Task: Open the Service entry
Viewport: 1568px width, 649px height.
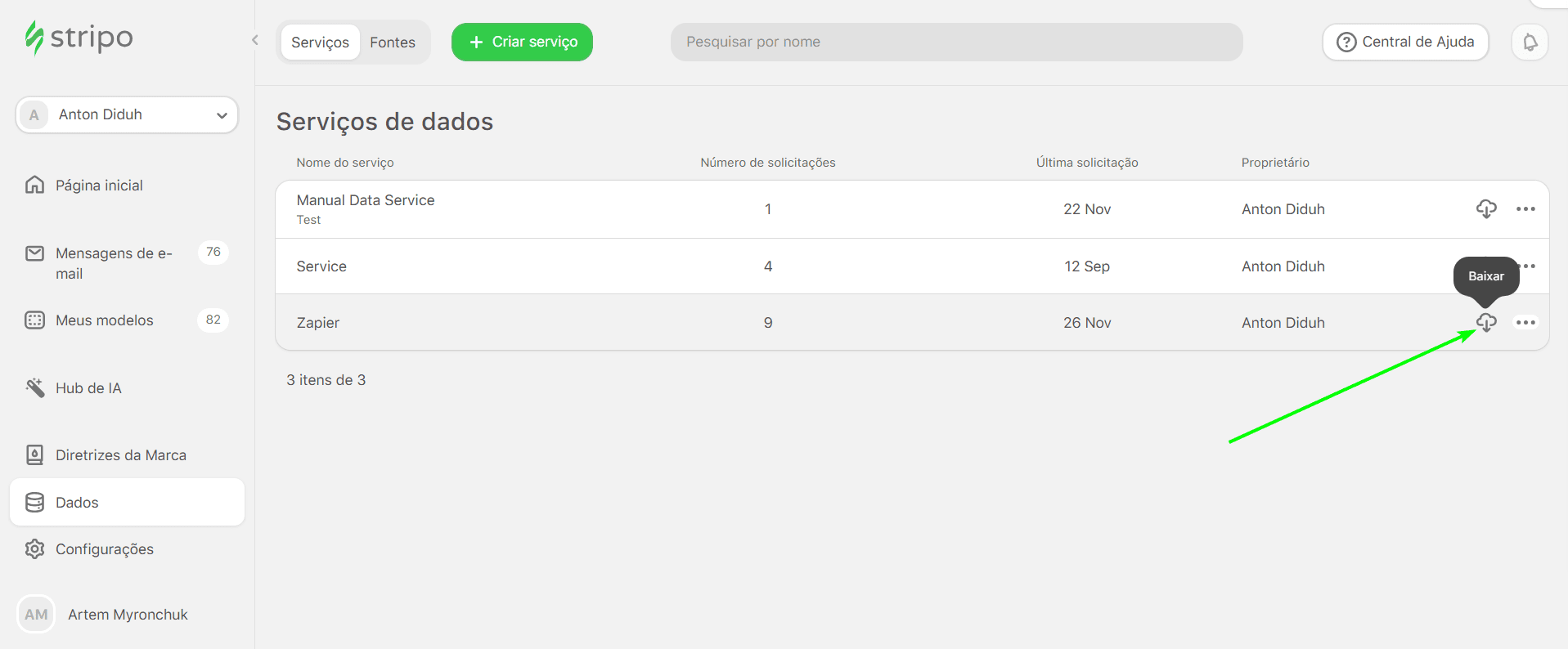Action: 321,266
